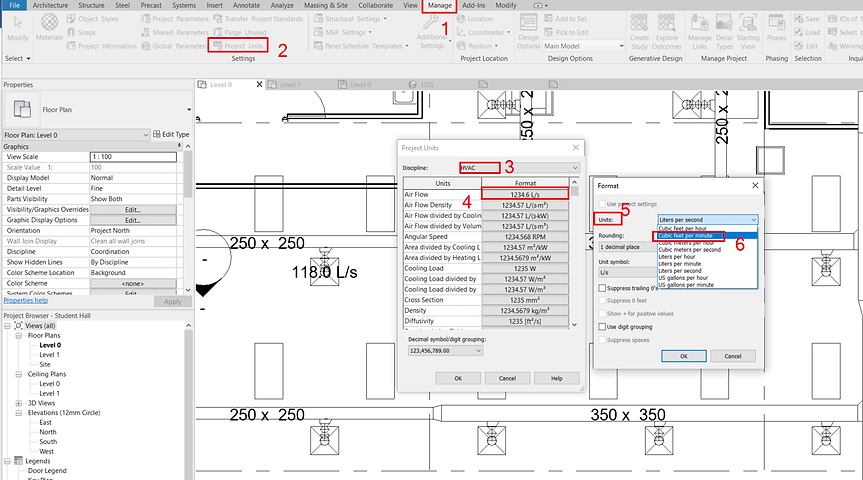Open Project Information
Viewport: 863px width, 480px height.
(101, 46)
